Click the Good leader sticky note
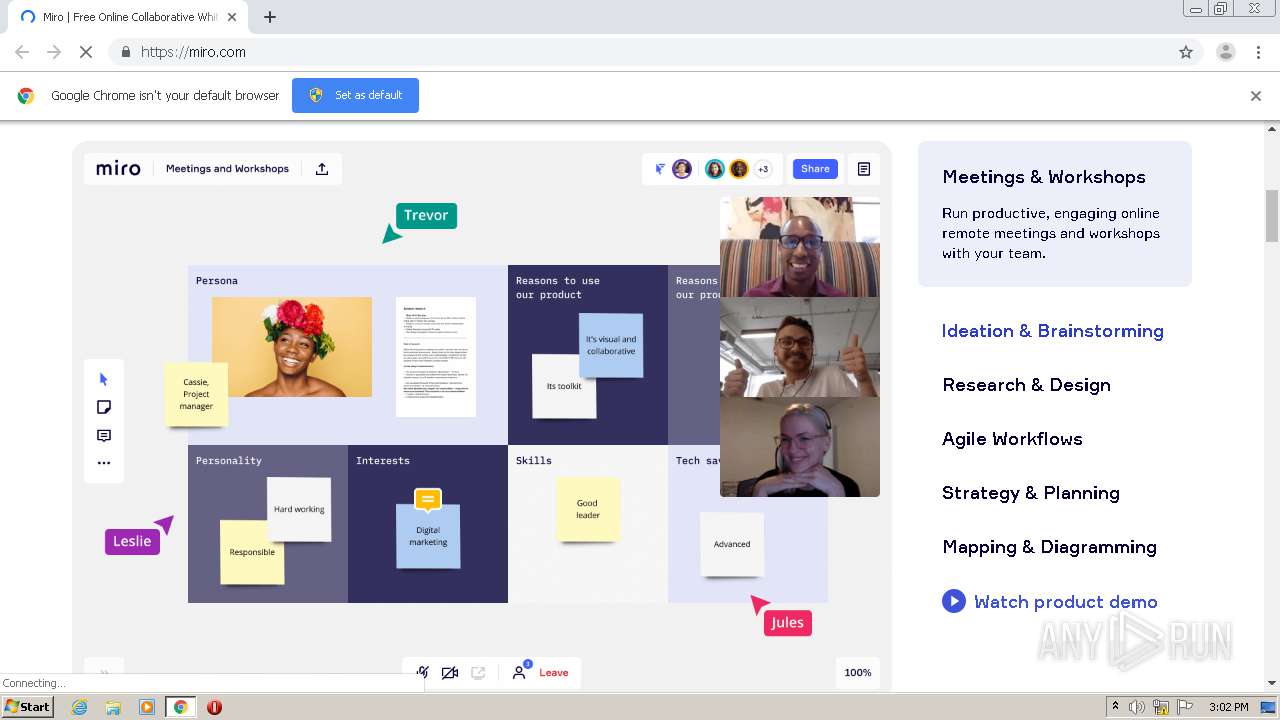The image size is (1280, 720). tap(588, 509)
